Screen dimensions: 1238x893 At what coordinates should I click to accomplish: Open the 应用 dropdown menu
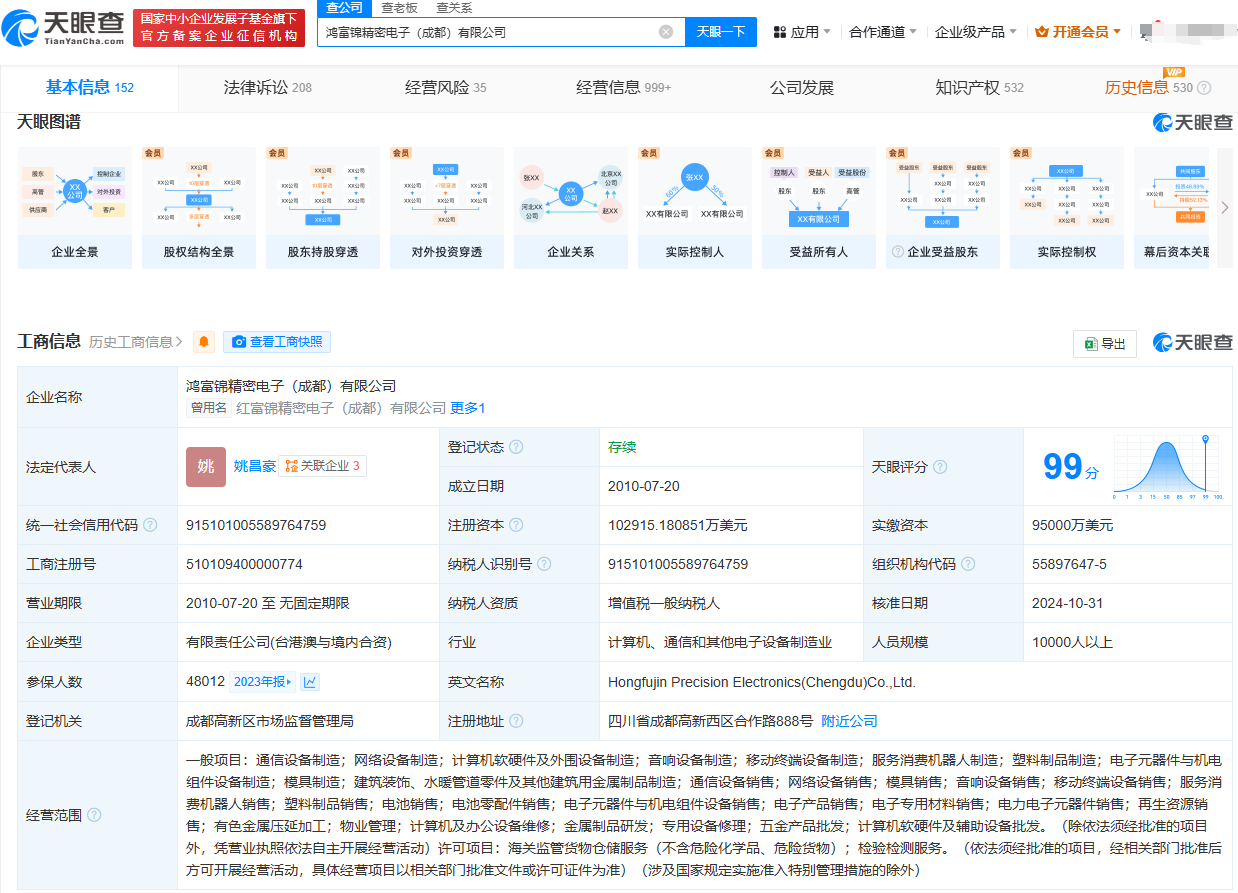click(x=802, y=32)
